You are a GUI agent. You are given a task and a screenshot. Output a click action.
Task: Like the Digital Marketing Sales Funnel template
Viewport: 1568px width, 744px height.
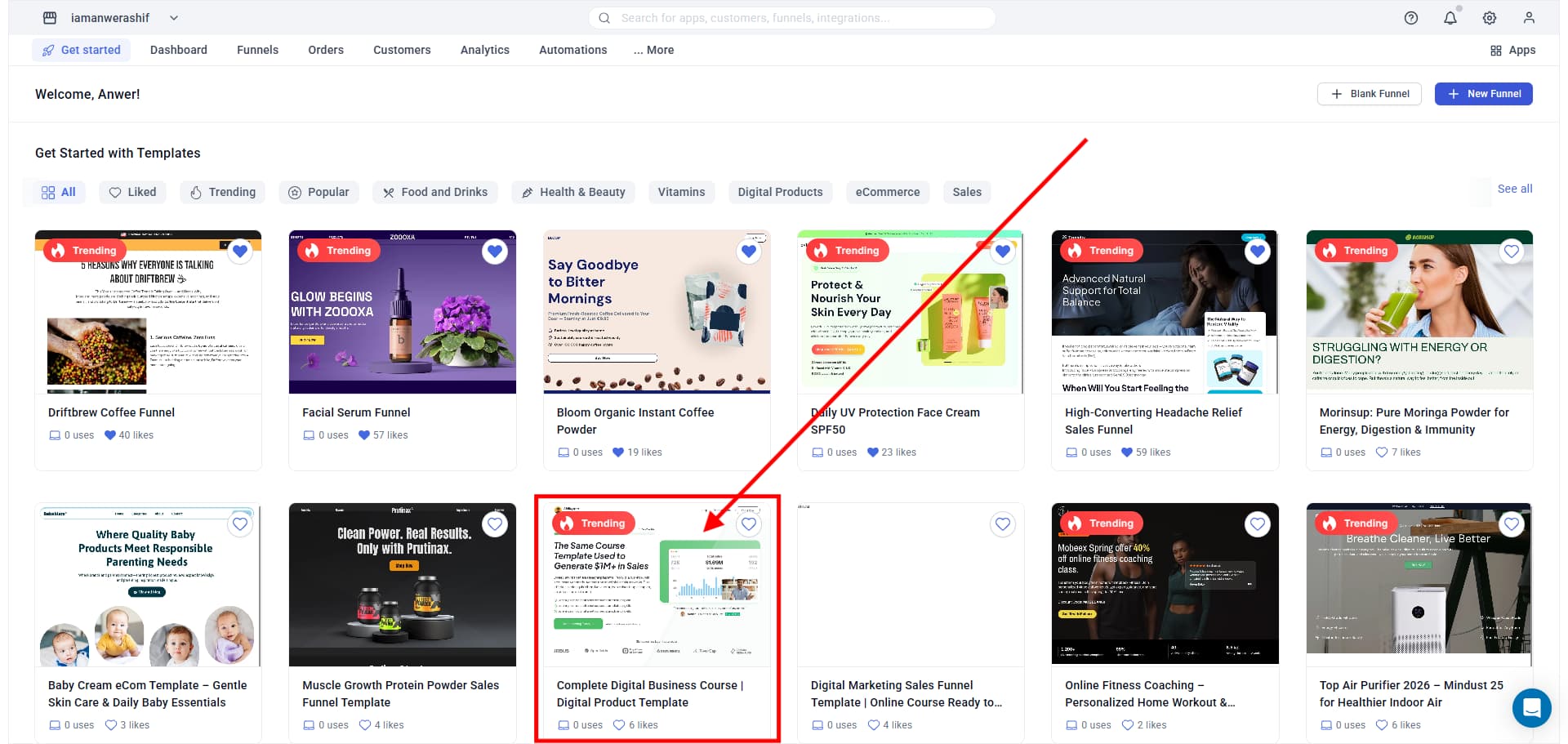(x=1002, y=524)
